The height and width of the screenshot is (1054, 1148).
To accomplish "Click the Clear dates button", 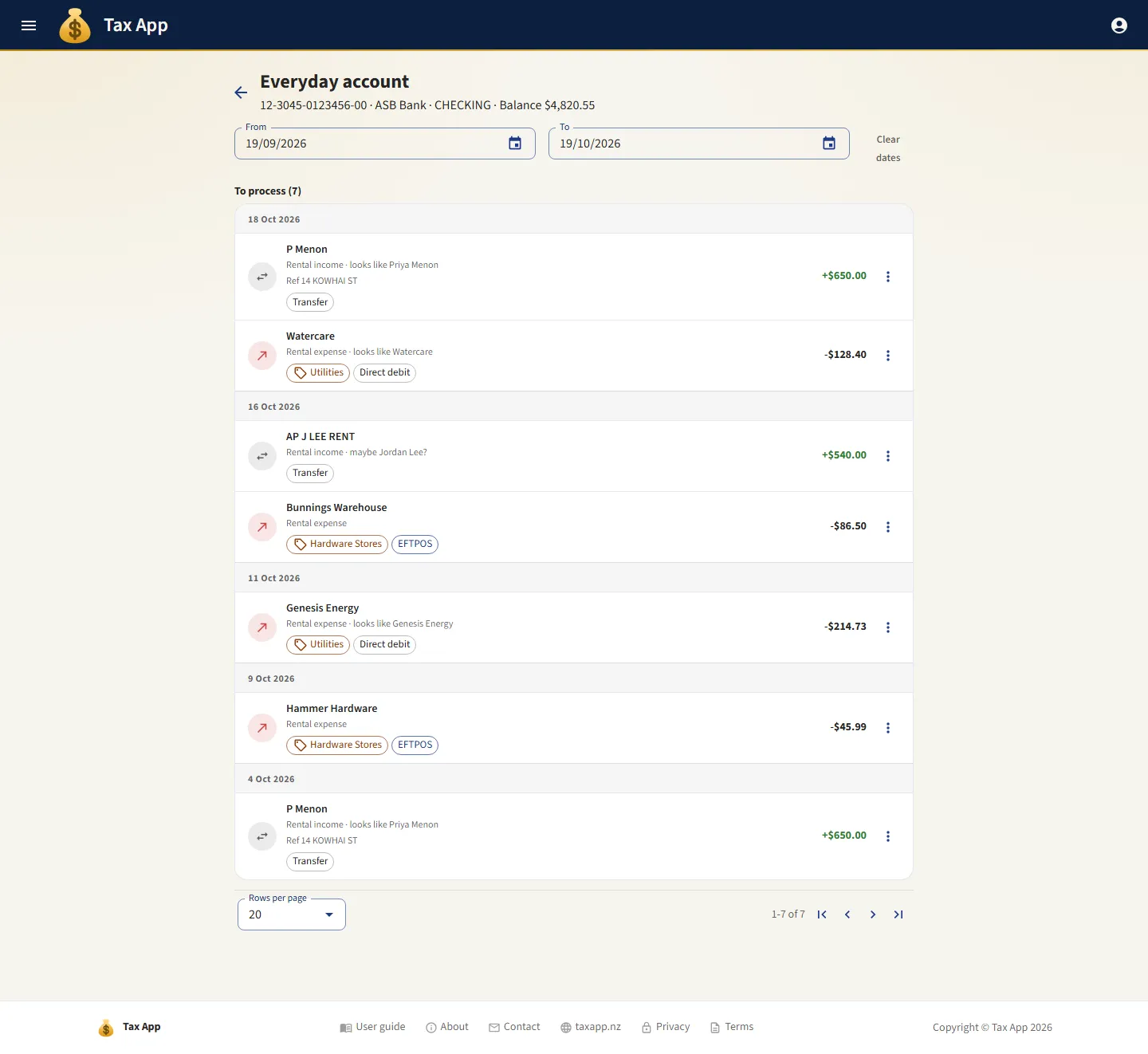I will (888, 148).
